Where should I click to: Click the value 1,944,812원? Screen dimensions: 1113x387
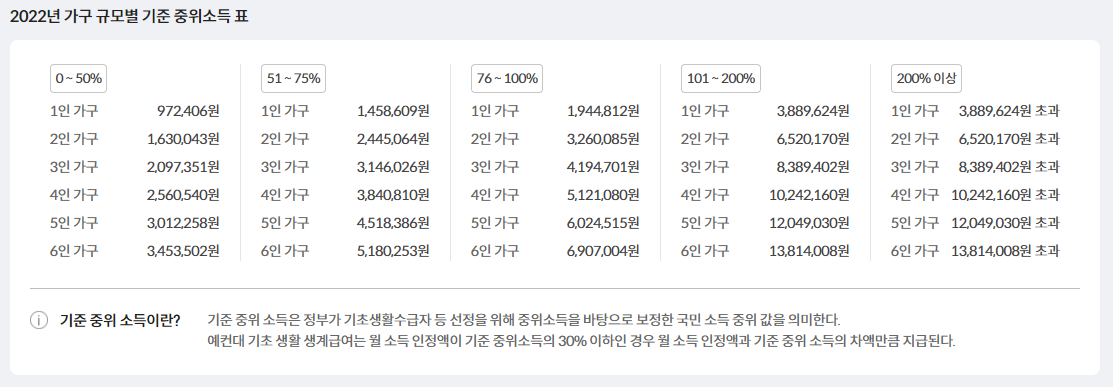[x=603, y=111]
